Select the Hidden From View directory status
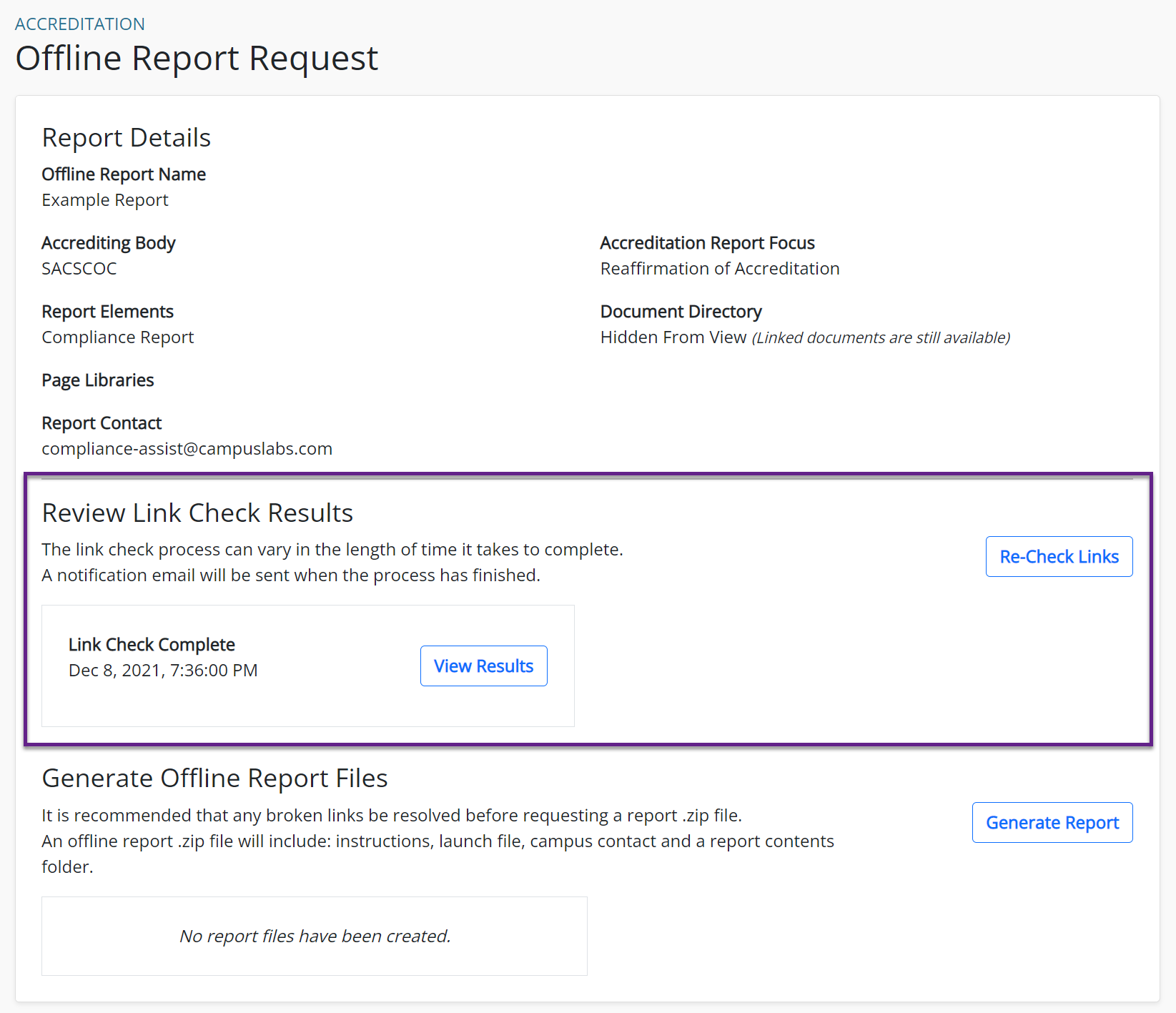Image resolution: width=1176 pixels, height=1013 pixels. (x=673, y=337)
